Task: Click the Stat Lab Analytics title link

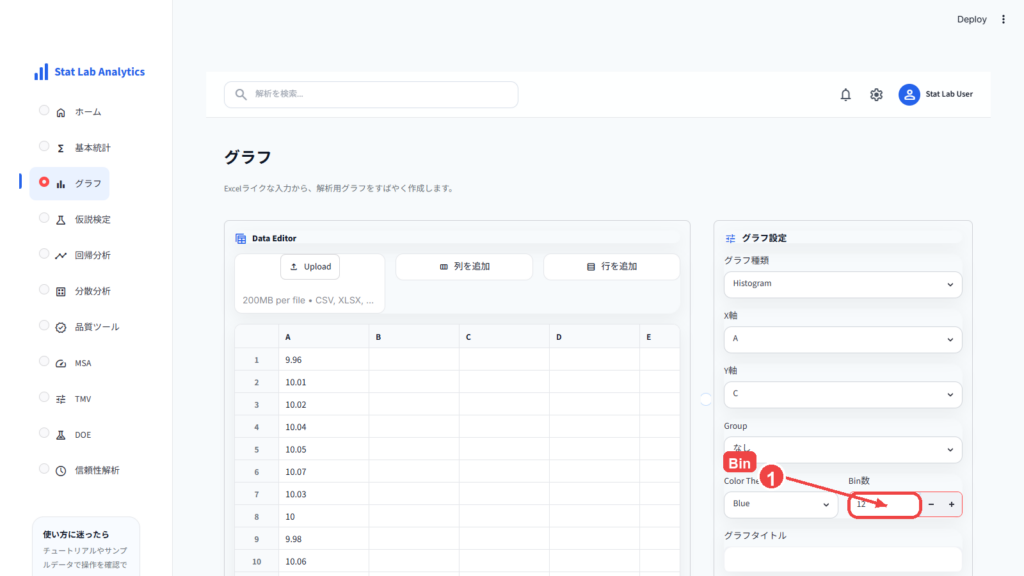Action: point(99,72)
